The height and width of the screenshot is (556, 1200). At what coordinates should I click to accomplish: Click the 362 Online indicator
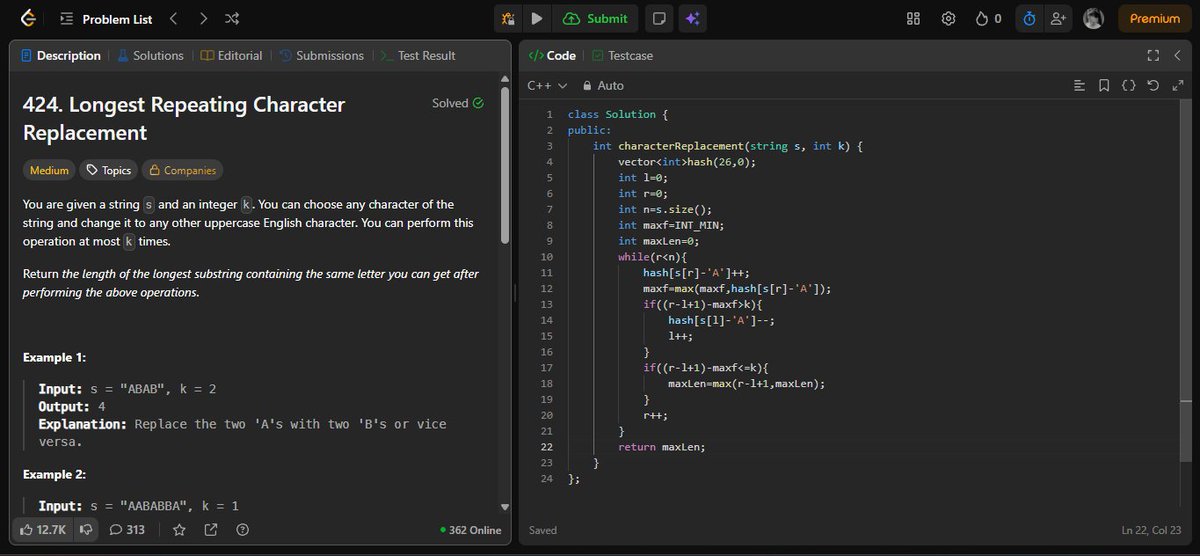471,530
